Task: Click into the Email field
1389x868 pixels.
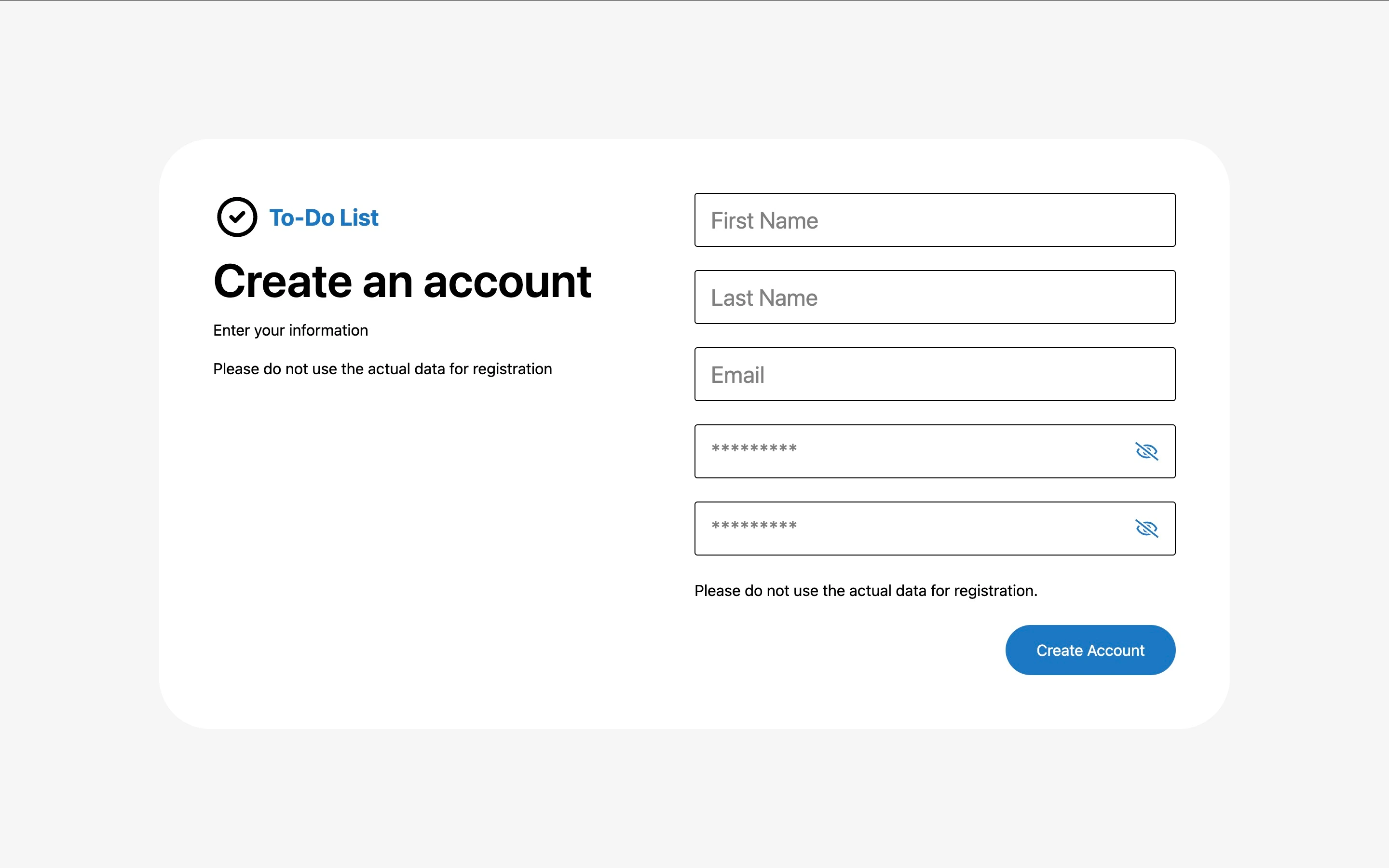Action: [x=934, y=374]
